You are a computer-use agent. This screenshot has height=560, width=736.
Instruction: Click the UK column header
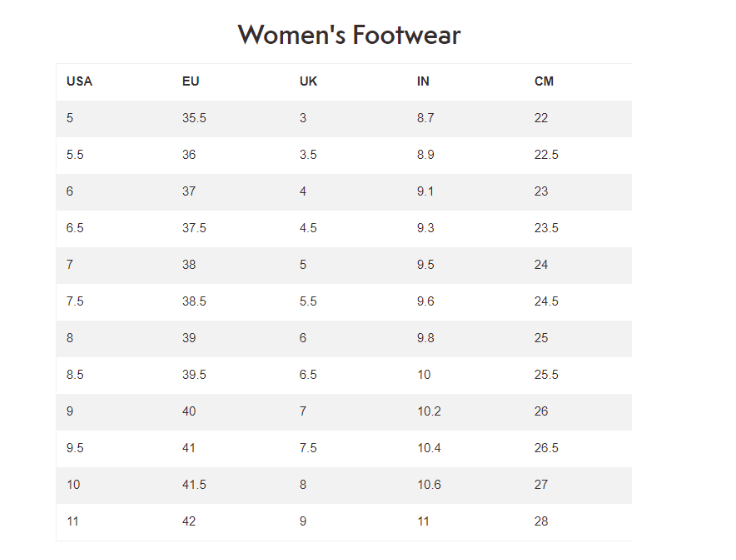pyautogui.click(x=308, y=81)
